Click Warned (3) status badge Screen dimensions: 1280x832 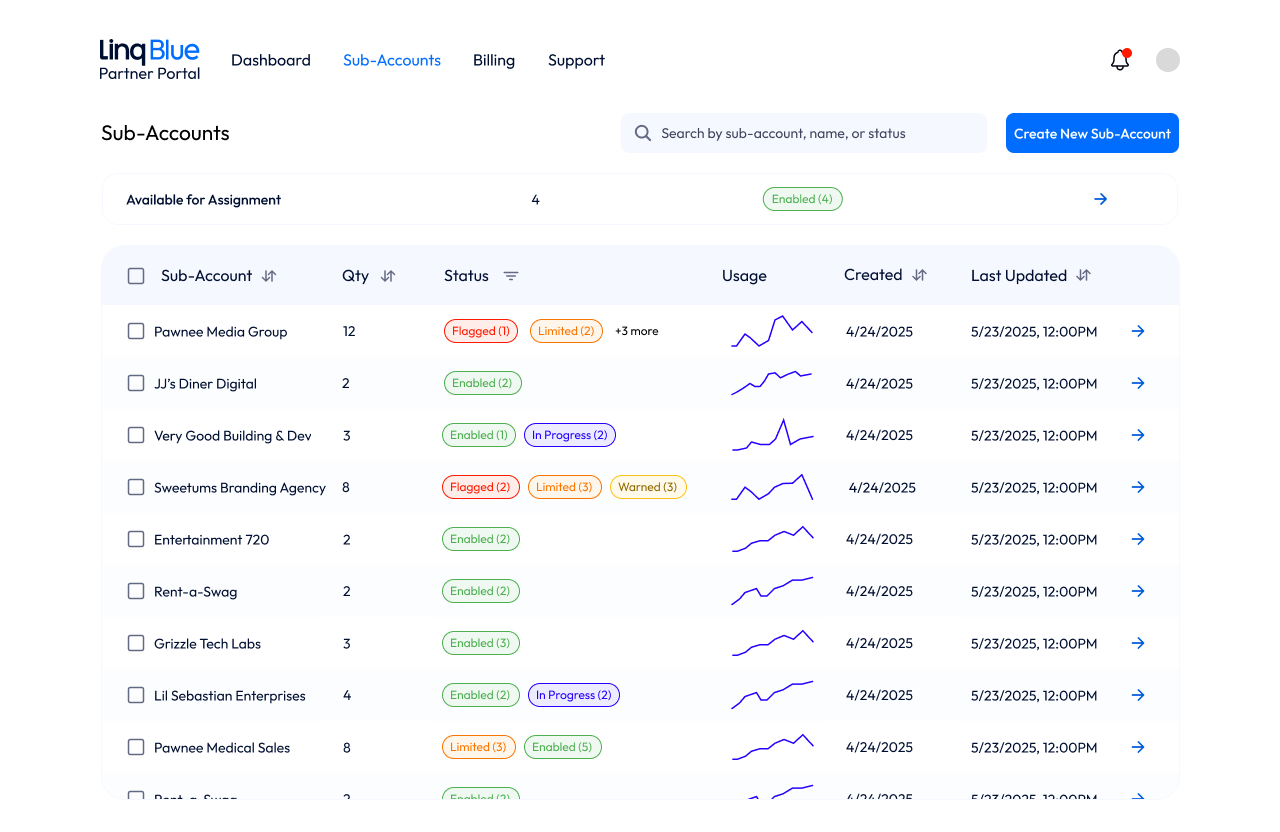click(x=648, y=487)
